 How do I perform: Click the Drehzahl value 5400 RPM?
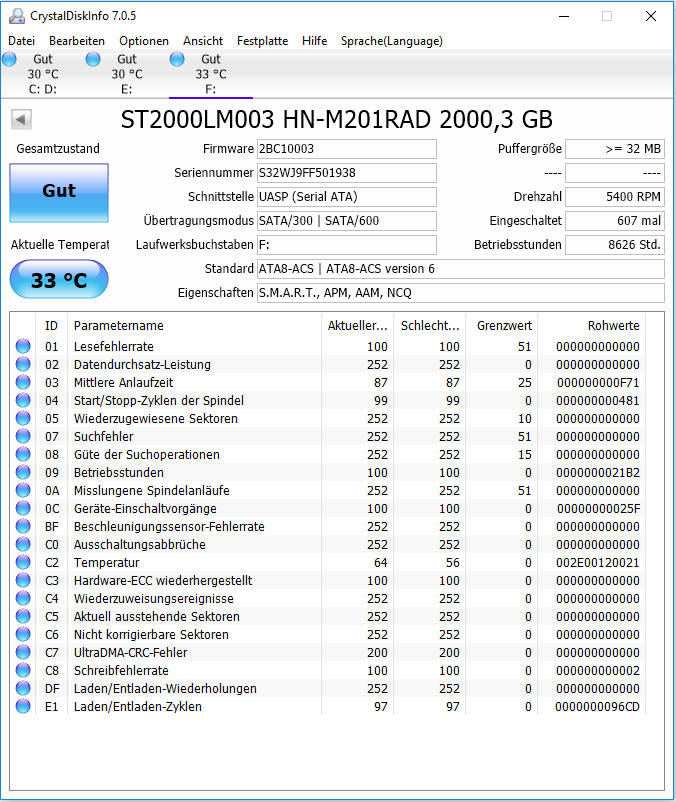pos(615,197)
